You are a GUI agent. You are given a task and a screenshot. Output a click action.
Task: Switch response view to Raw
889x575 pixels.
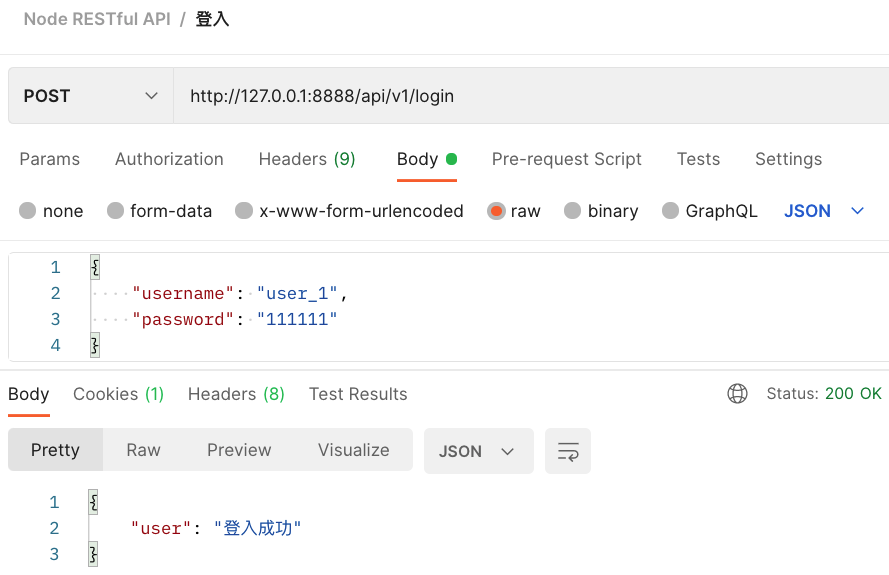[143, 450]
